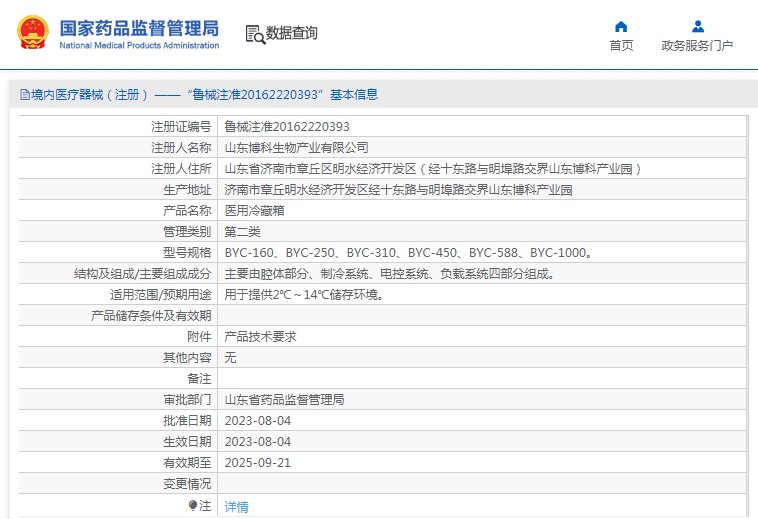Image resolution: width=758 pixels, height=519 pixels.
Task: Select management class 第二类
Action: (x=242, y=232)
